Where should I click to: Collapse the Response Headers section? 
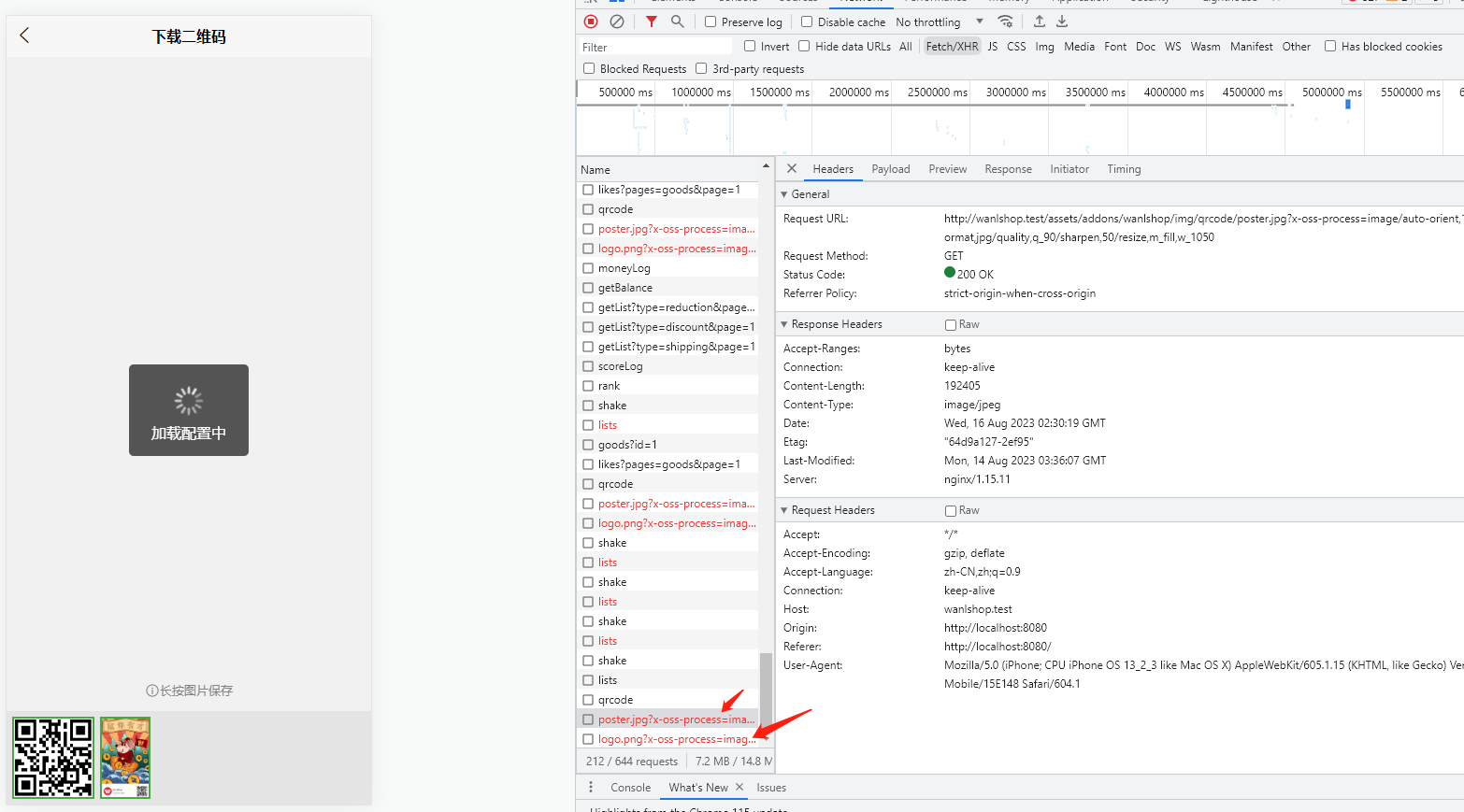(x=784, y=324)
